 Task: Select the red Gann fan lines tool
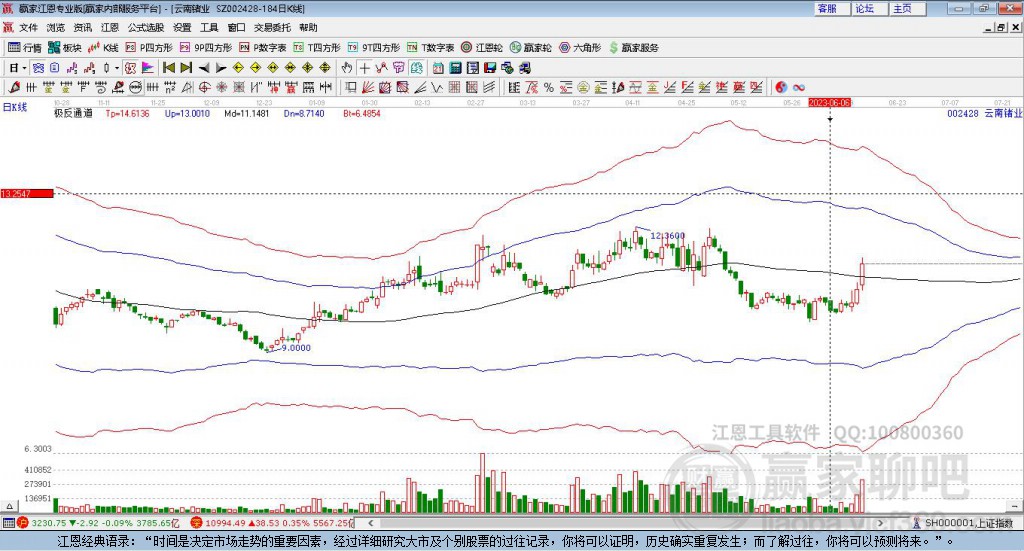coord(368,87)
